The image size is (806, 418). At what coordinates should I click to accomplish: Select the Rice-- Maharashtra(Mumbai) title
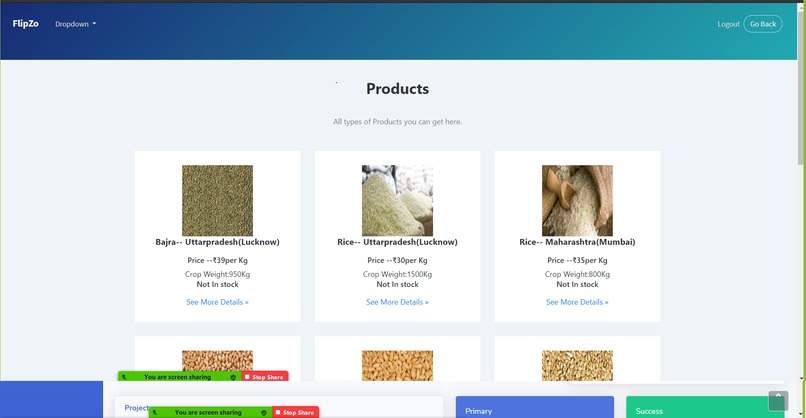(x=577, y=242)
